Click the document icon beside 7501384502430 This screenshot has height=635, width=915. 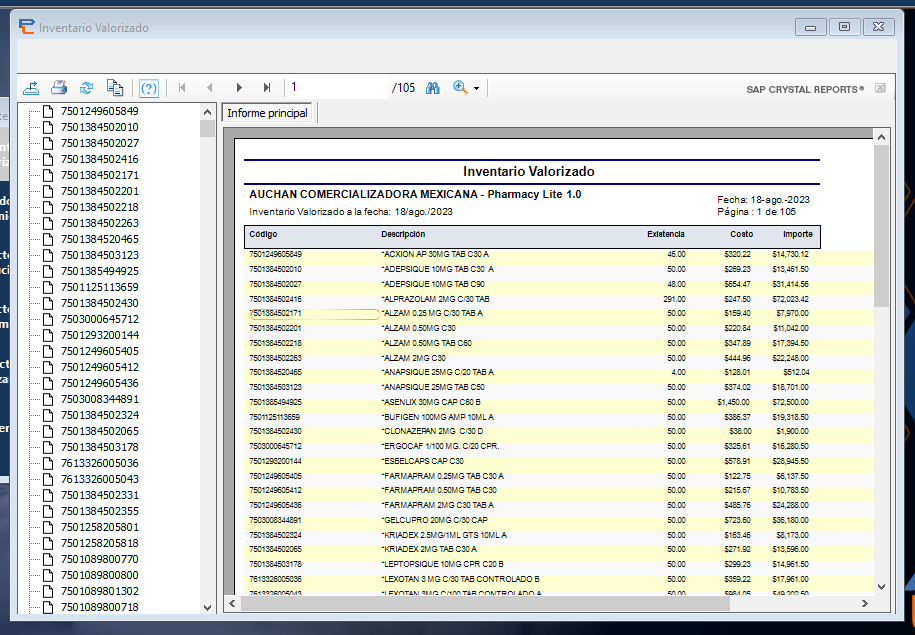pyautogui.click(x=49, y=303)
